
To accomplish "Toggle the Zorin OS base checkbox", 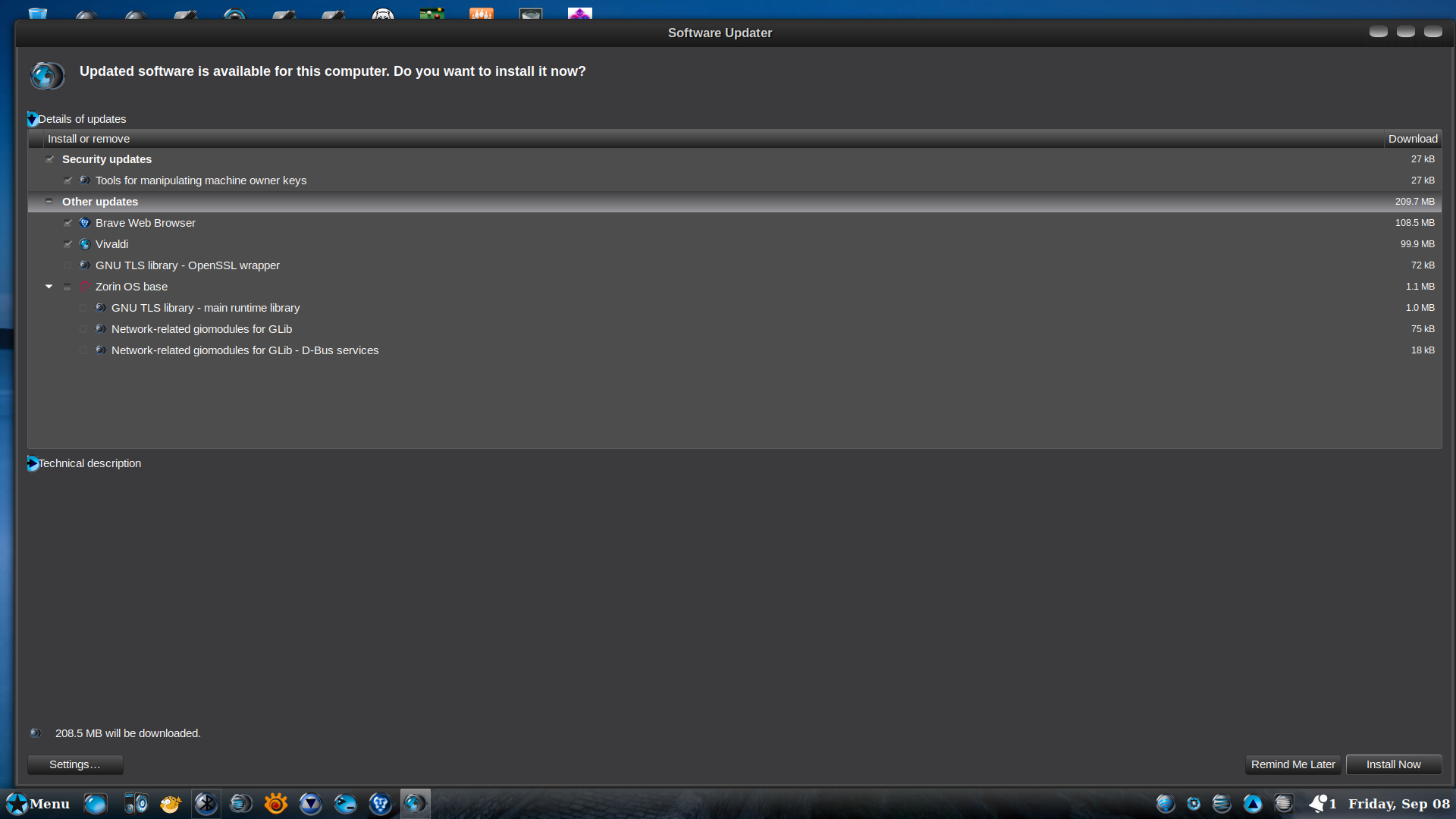I will tap(67, 287).
